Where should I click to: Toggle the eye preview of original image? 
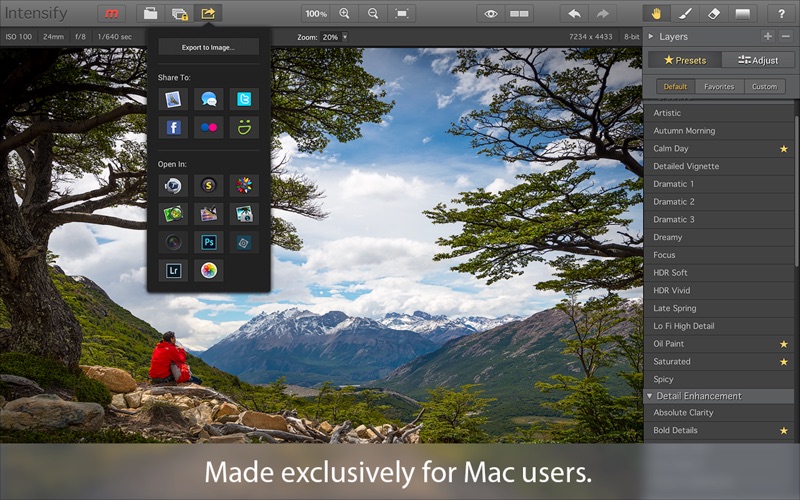pyautogui.click(x=490, y=14)
